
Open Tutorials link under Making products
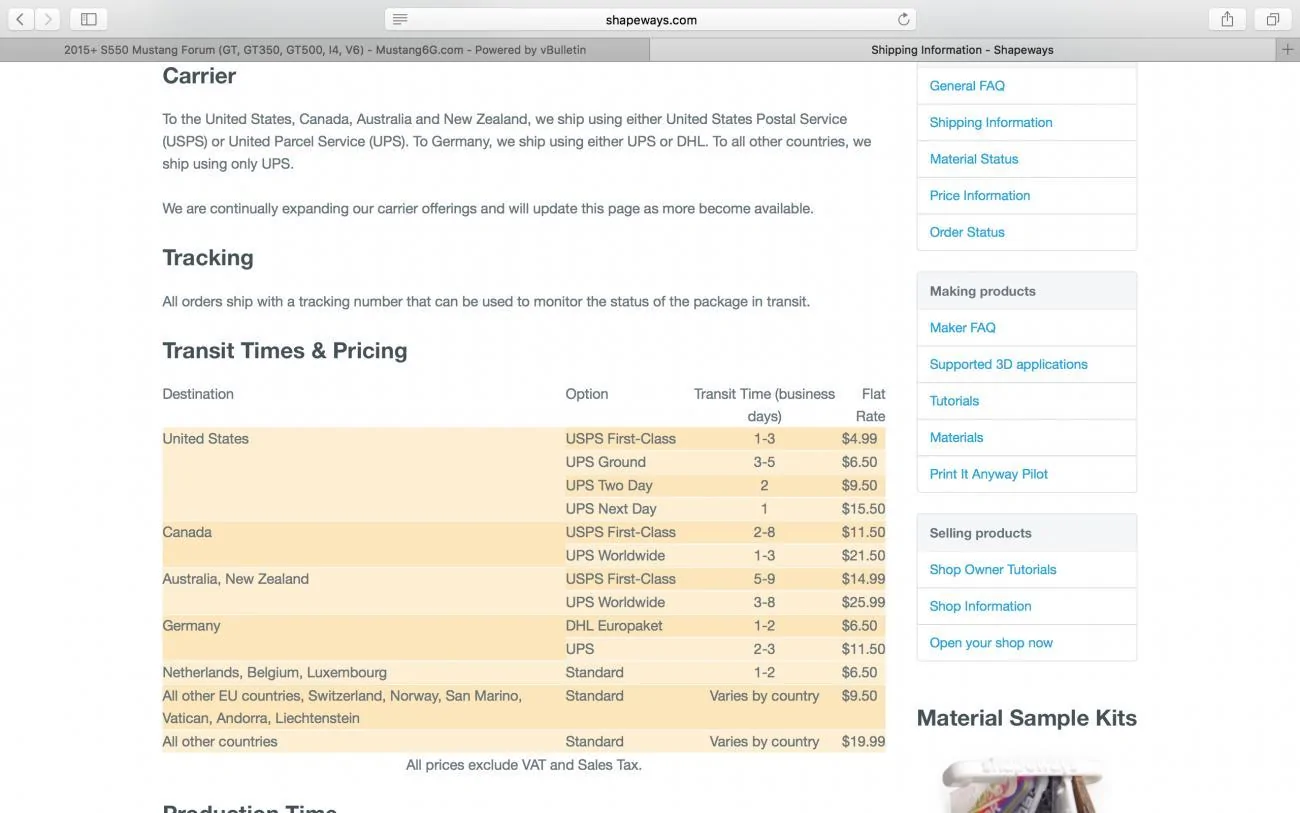click(x=954, y=401)
